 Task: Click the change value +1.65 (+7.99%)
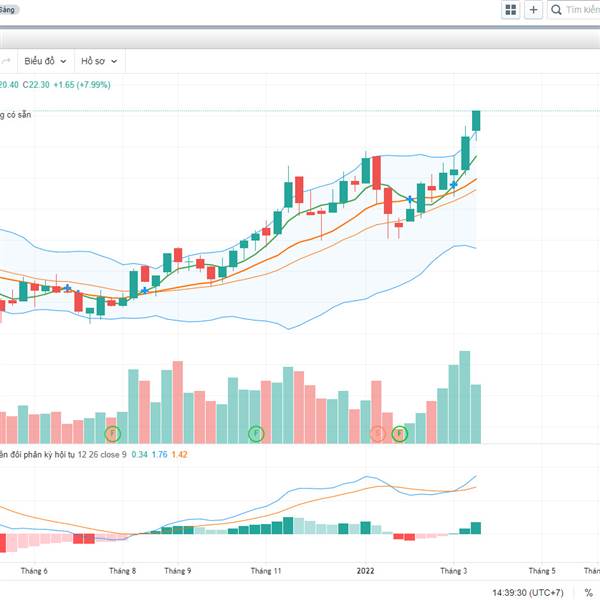pos(82,85)
